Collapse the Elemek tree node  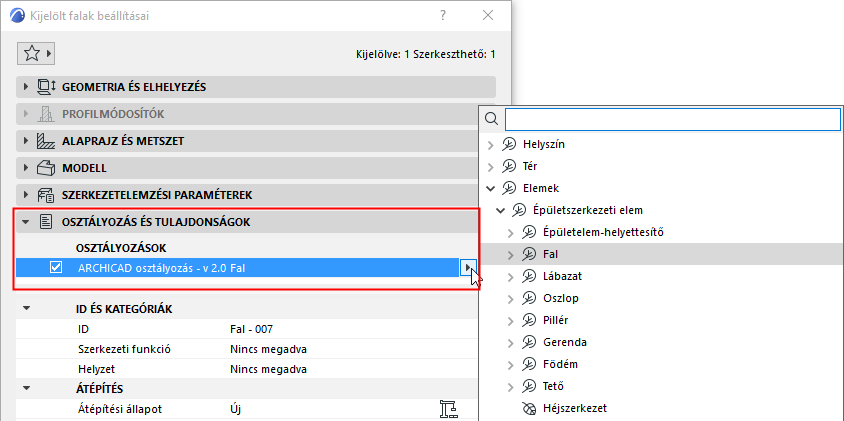pos(490,188)
